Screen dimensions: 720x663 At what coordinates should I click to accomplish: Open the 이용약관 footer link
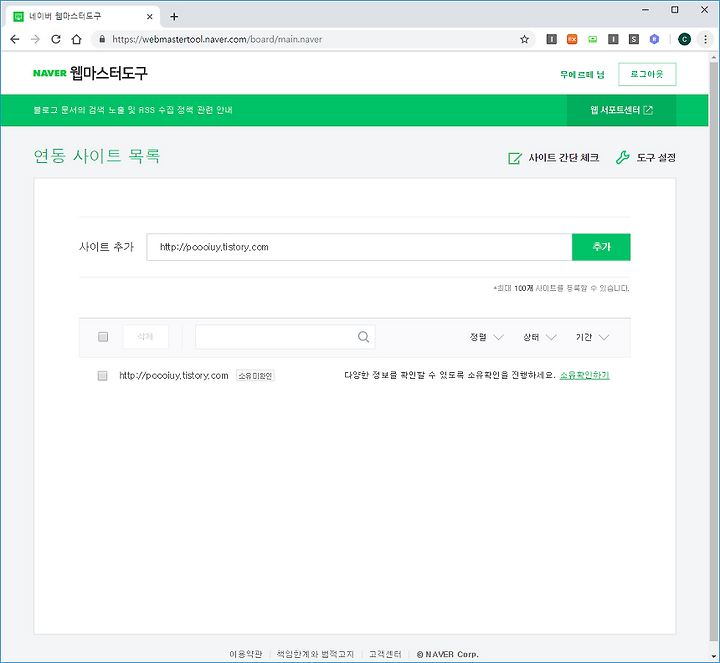pyautogui.click(x=246, y=654)
